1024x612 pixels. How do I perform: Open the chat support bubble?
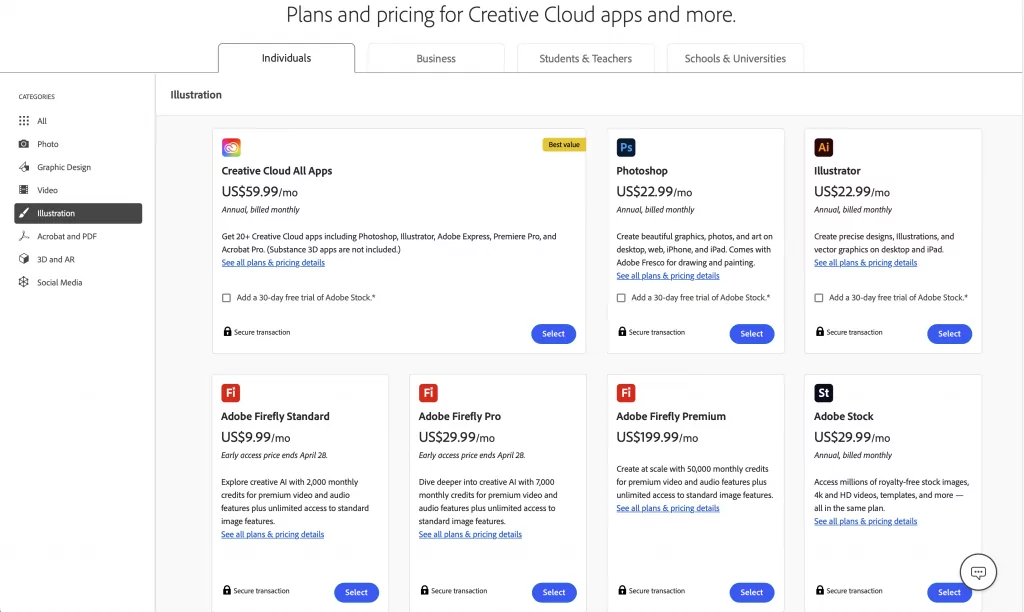(978, 571)
